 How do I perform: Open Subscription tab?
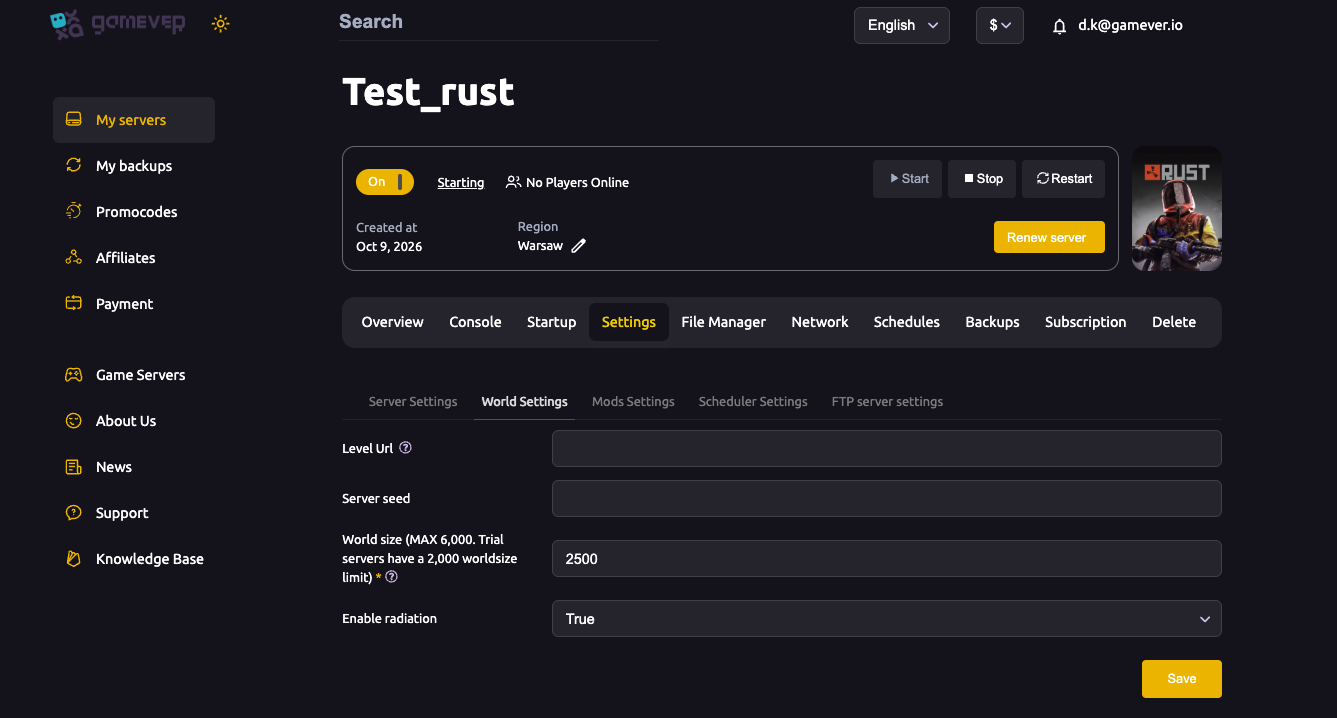click(1085, 322)
